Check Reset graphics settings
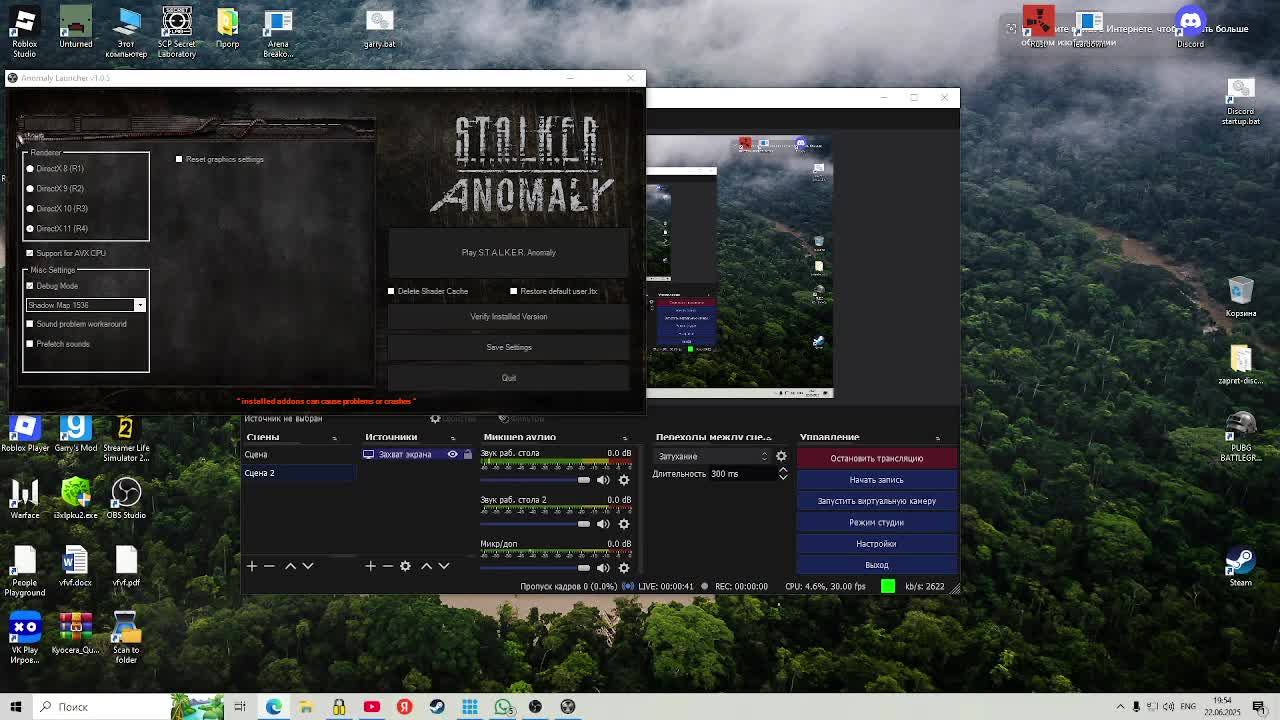 coord(179,159)
